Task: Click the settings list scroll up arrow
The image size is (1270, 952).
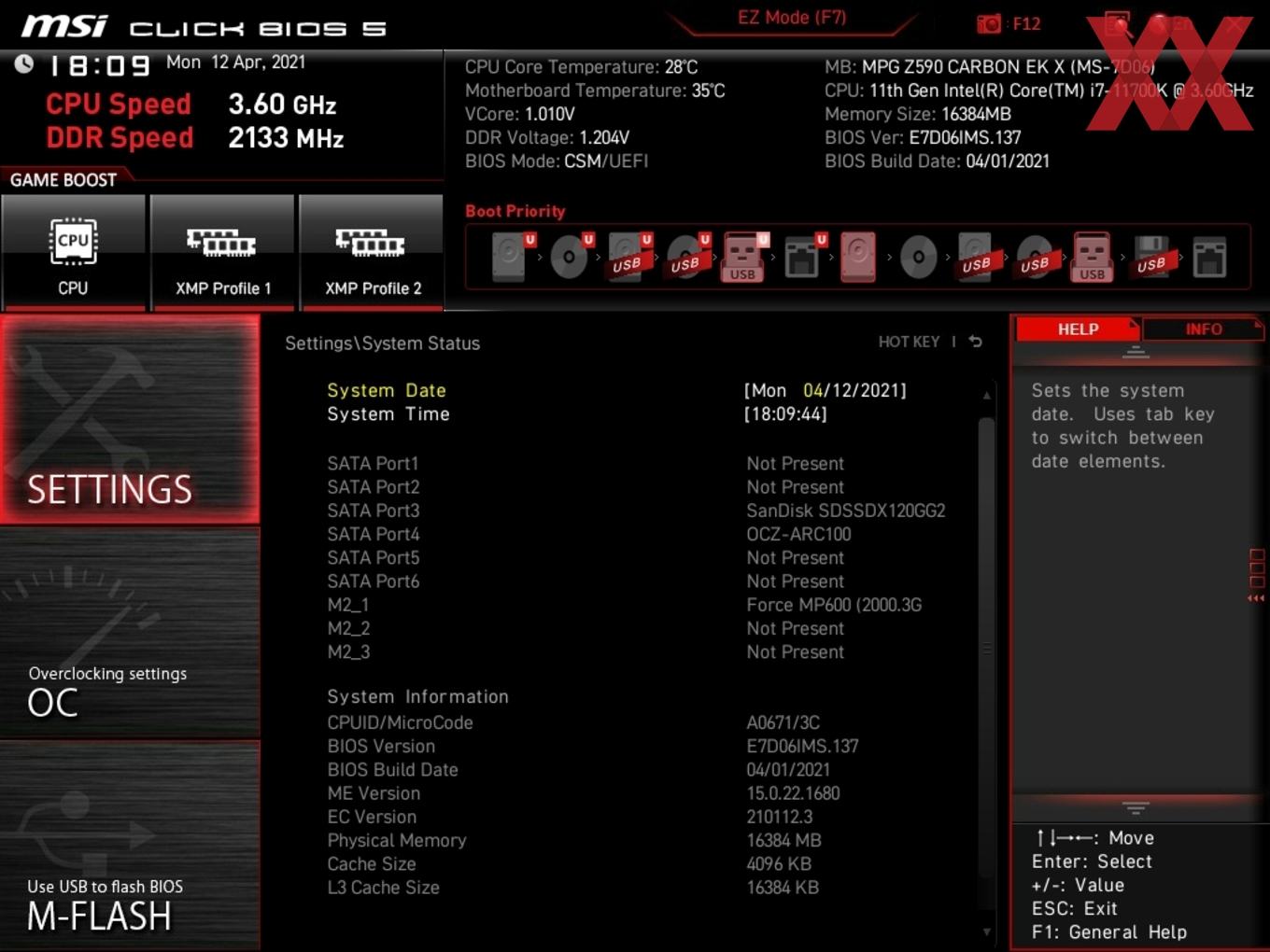Action: 987,396
